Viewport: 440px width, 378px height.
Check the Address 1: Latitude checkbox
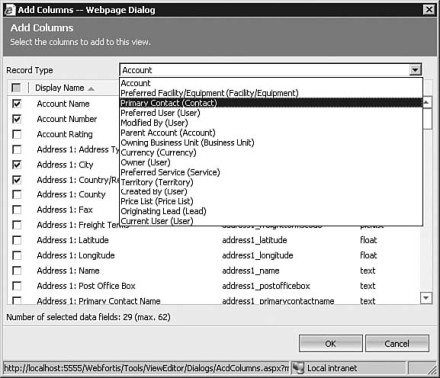tap(17, 240)
